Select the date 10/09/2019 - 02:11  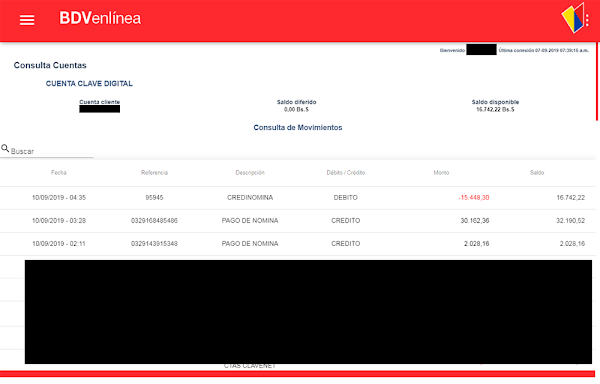point(59,244)
